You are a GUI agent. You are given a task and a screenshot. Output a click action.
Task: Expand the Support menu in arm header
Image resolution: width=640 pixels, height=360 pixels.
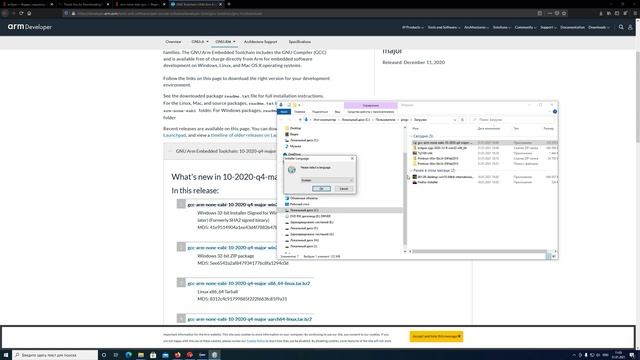tap(548, 27)
